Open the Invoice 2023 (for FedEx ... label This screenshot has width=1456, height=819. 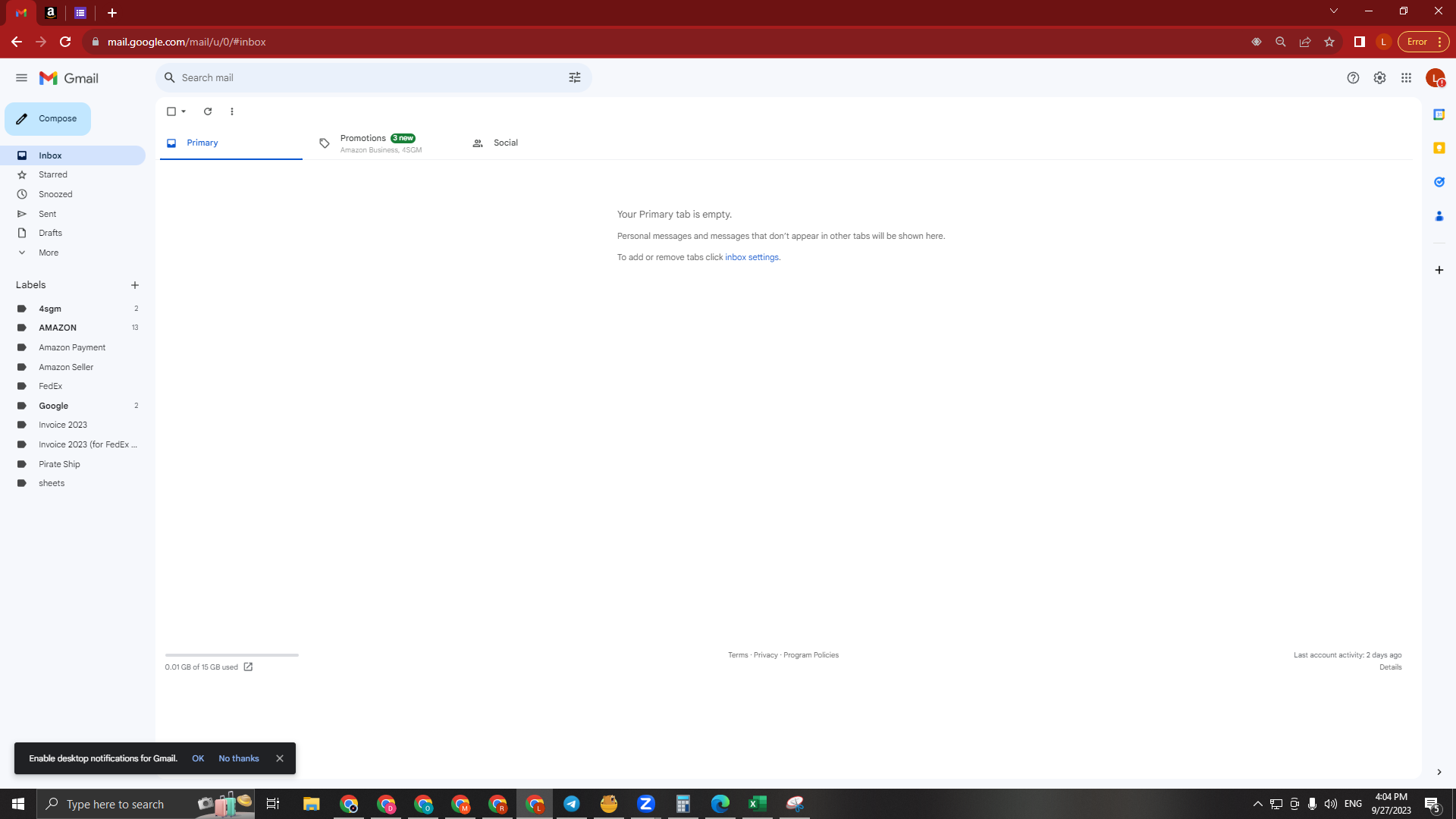(x=73, y=444)
